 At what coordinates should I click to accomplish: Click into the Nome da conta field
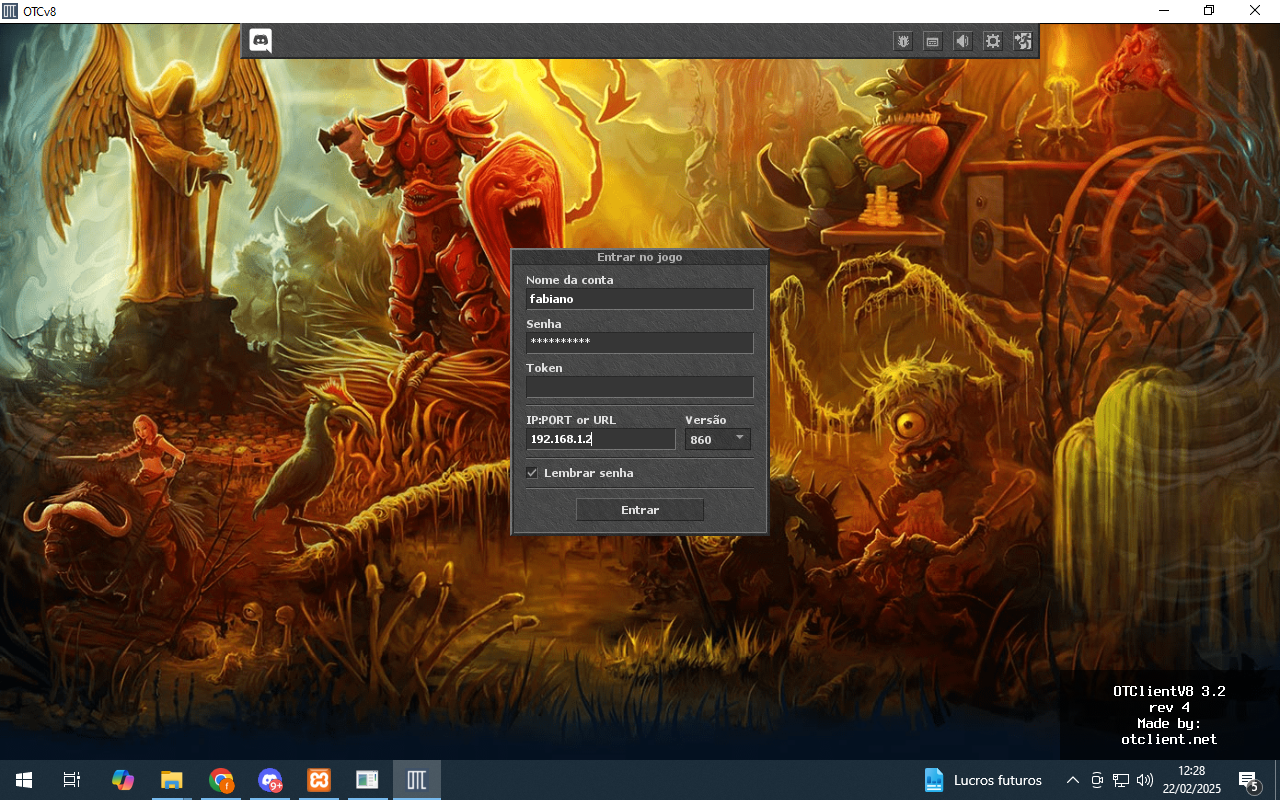[x=640, y=299]
